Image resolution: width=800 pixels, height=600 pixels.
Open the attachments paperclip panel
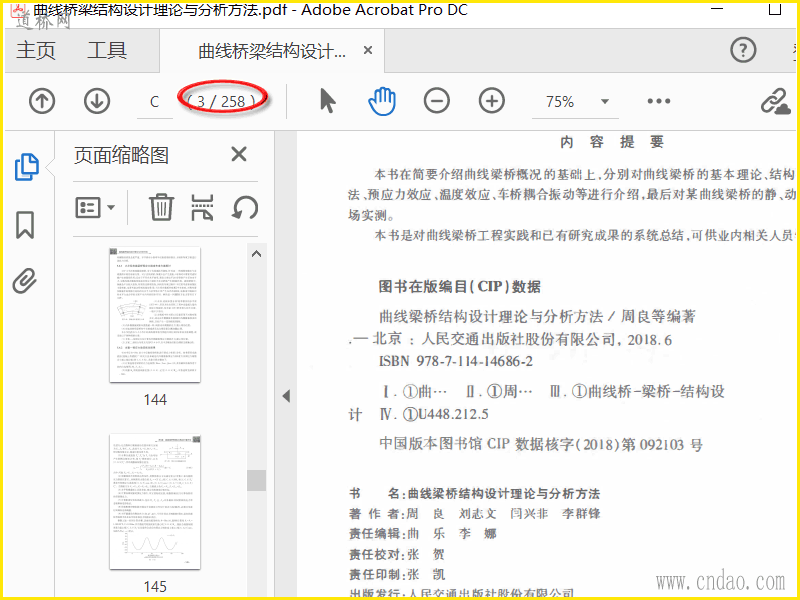tap(25, 281)
